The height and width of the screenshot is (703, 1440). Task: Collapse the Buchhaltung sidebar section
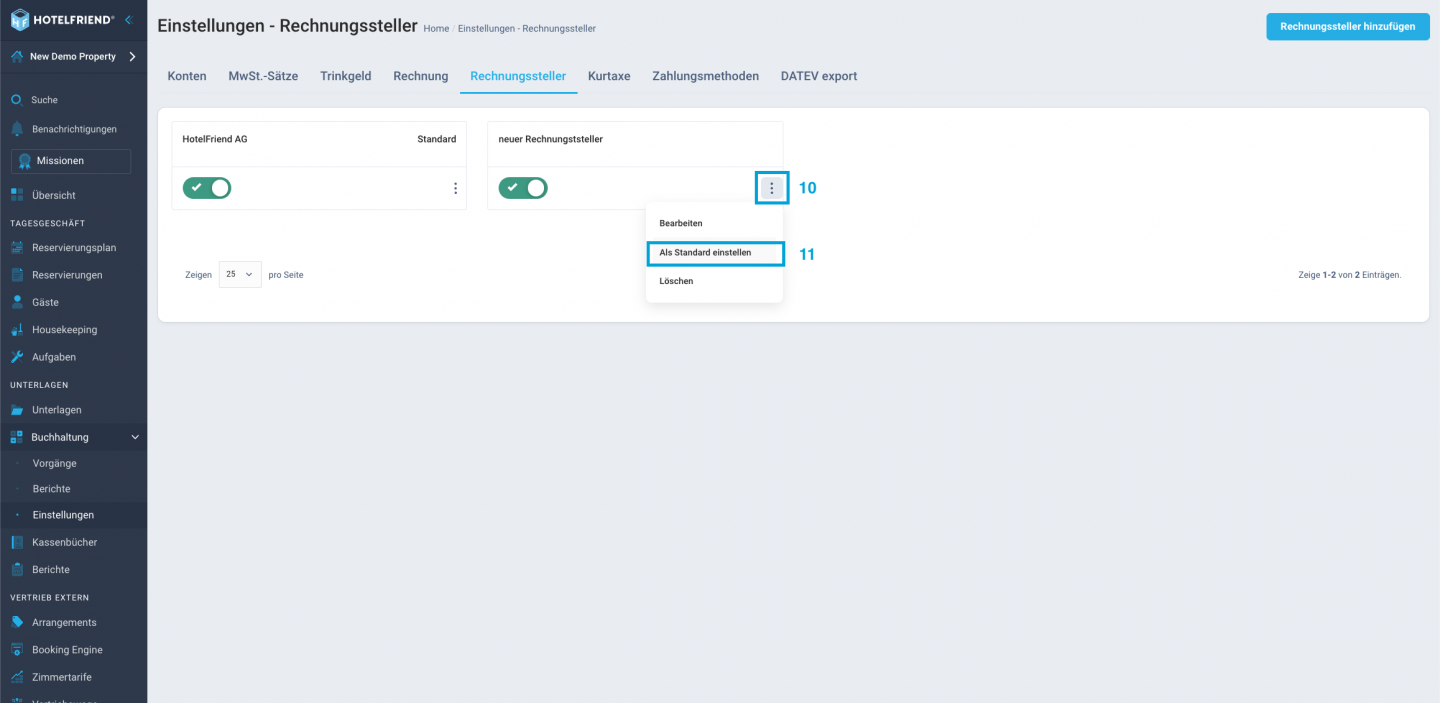tap(135, 437)
